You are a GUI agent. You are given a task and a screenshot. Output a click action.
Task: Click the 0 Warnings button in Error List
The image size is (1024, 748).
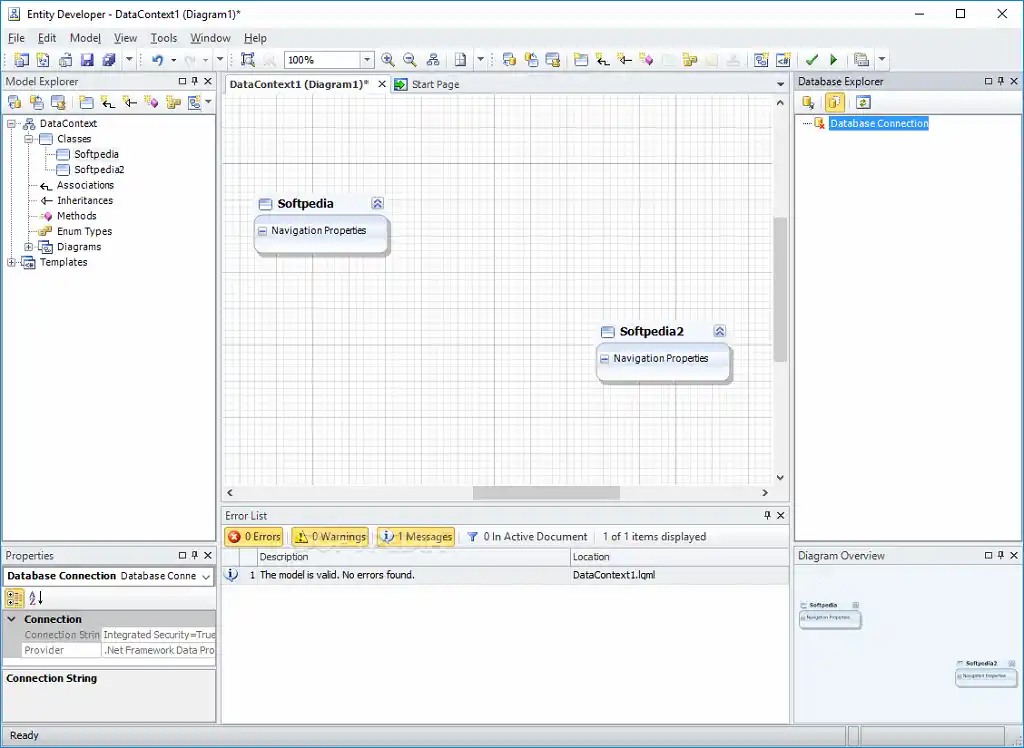pyautogui.click(x=330, y=536)
